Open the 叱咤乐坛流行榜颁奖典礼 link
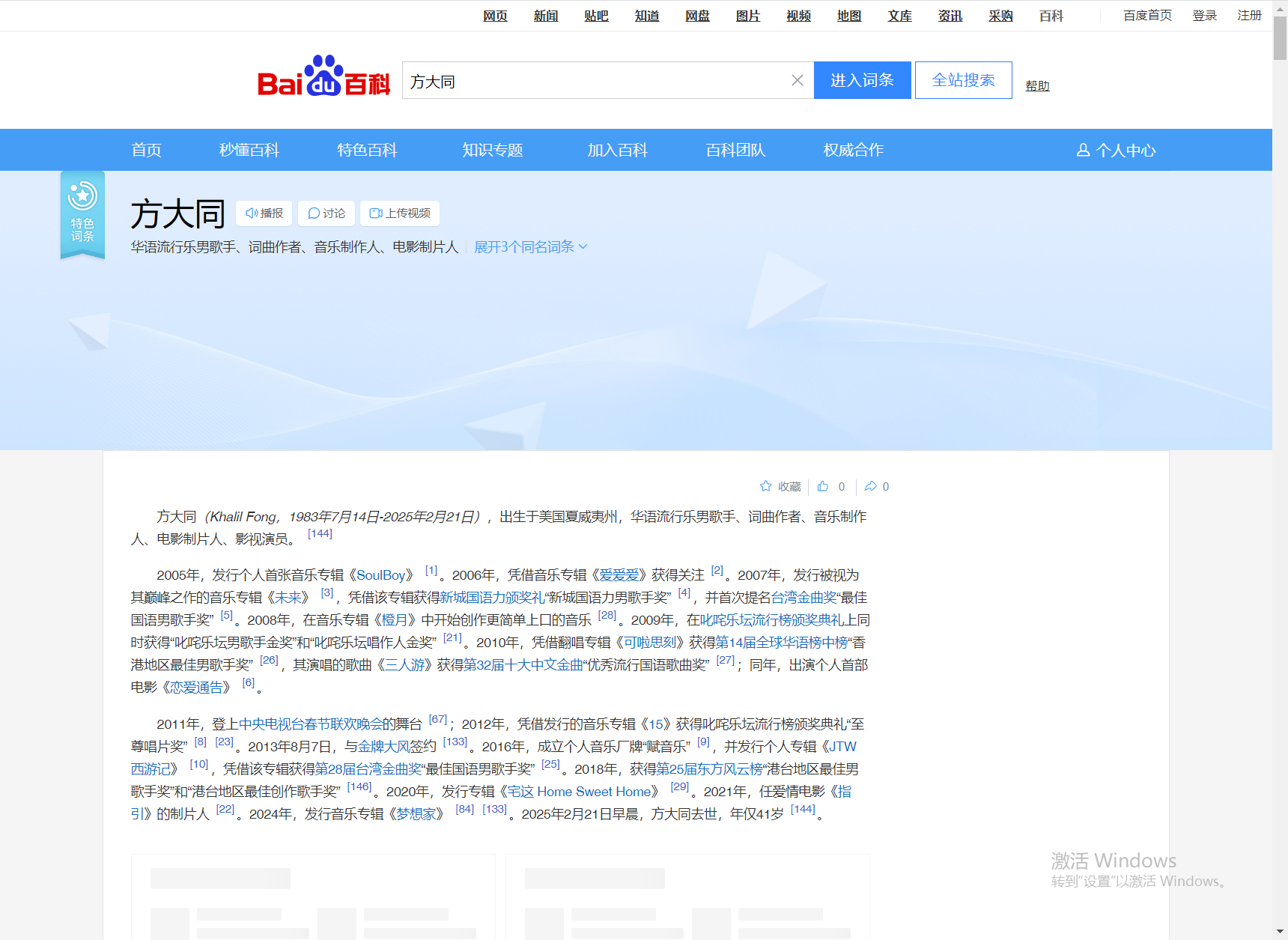Viewport: 1288px width, 940px height. pos(772,620)
